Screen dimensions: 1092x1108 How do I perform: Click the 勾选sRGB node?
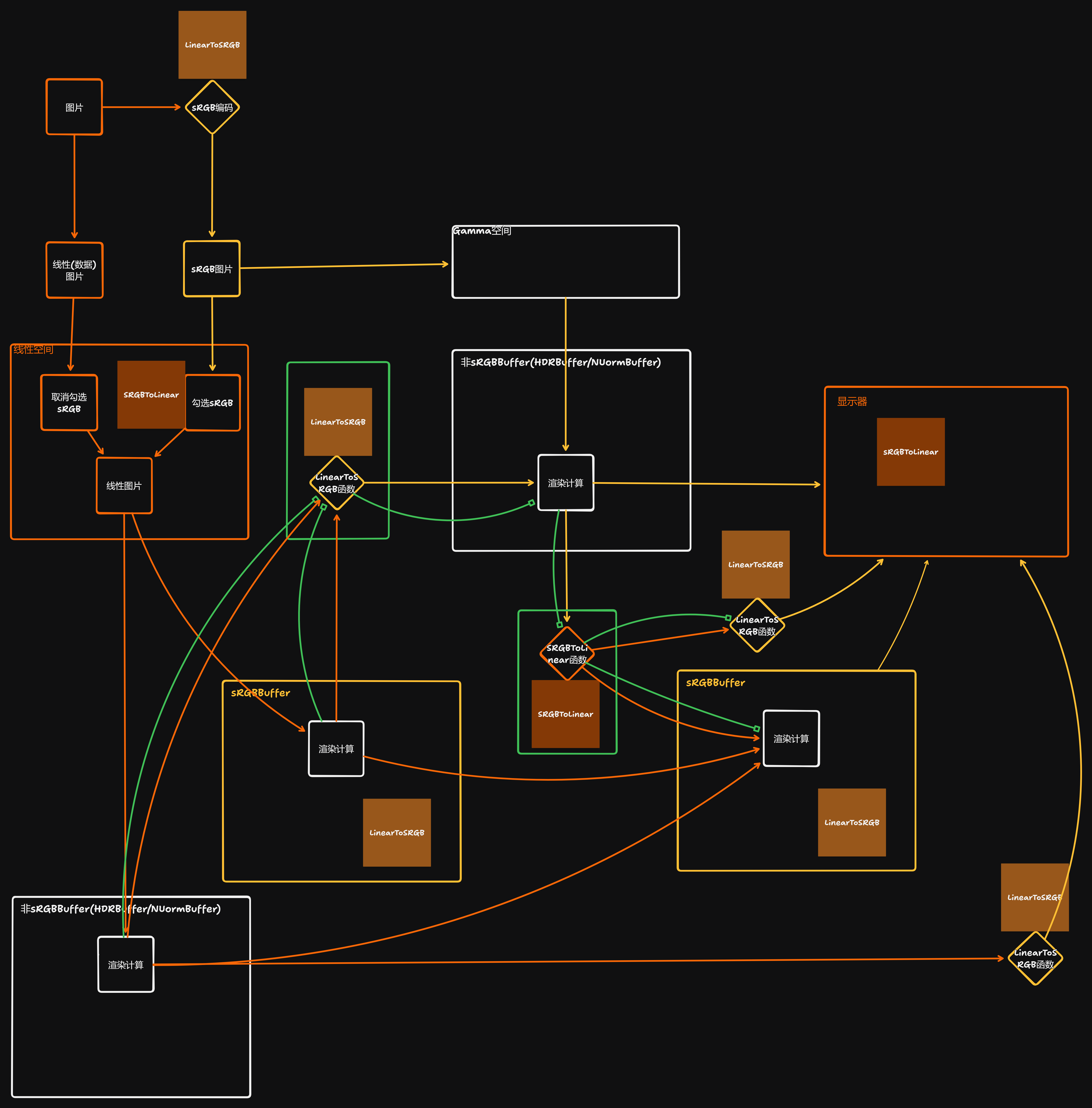[213, 403]
